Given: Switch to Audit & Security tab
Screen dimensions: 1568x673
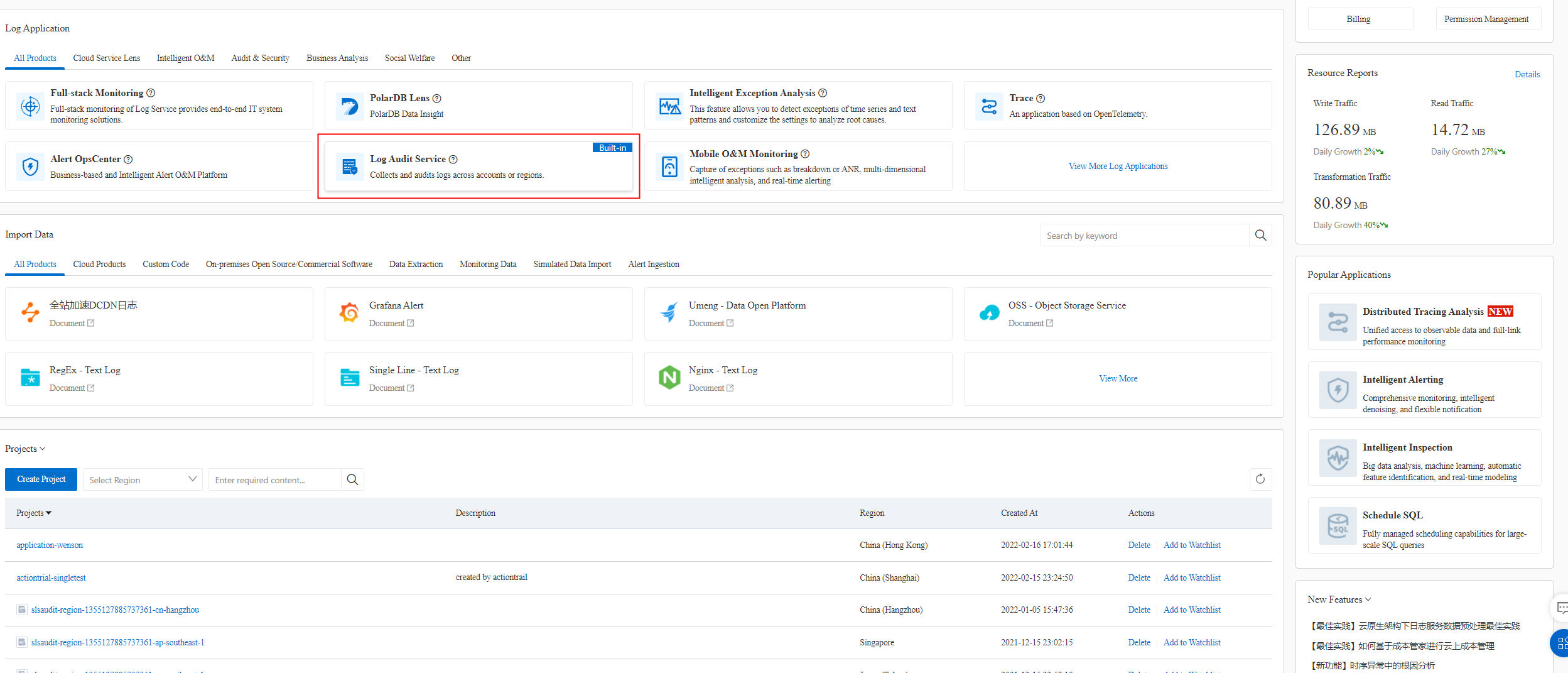Looking at the screenshot, I should tap(261, 58).
